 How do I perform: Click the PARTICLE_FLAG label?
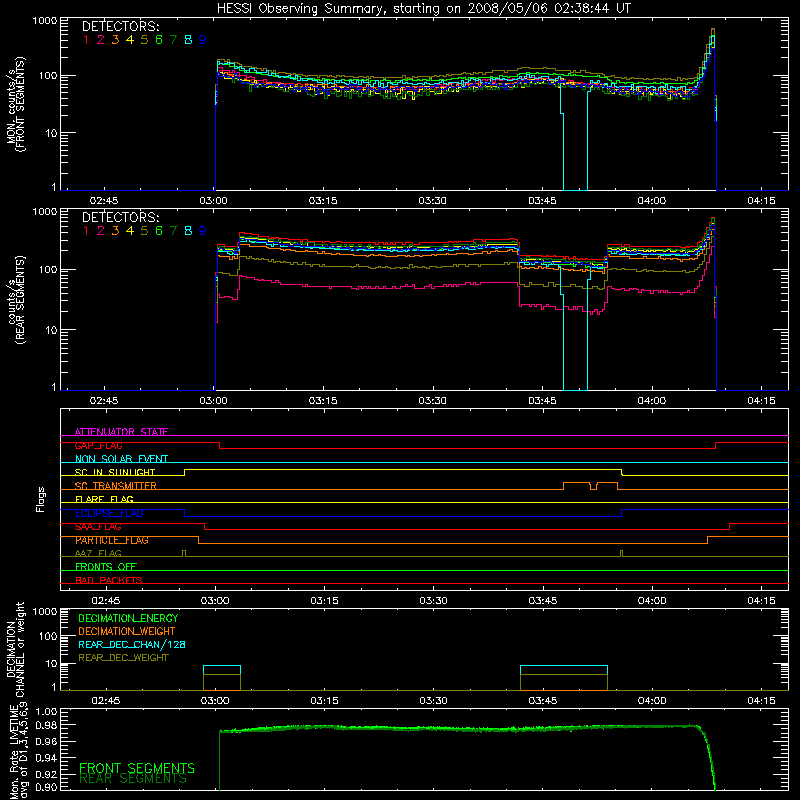pyautogui.click(x=112, y=540)
